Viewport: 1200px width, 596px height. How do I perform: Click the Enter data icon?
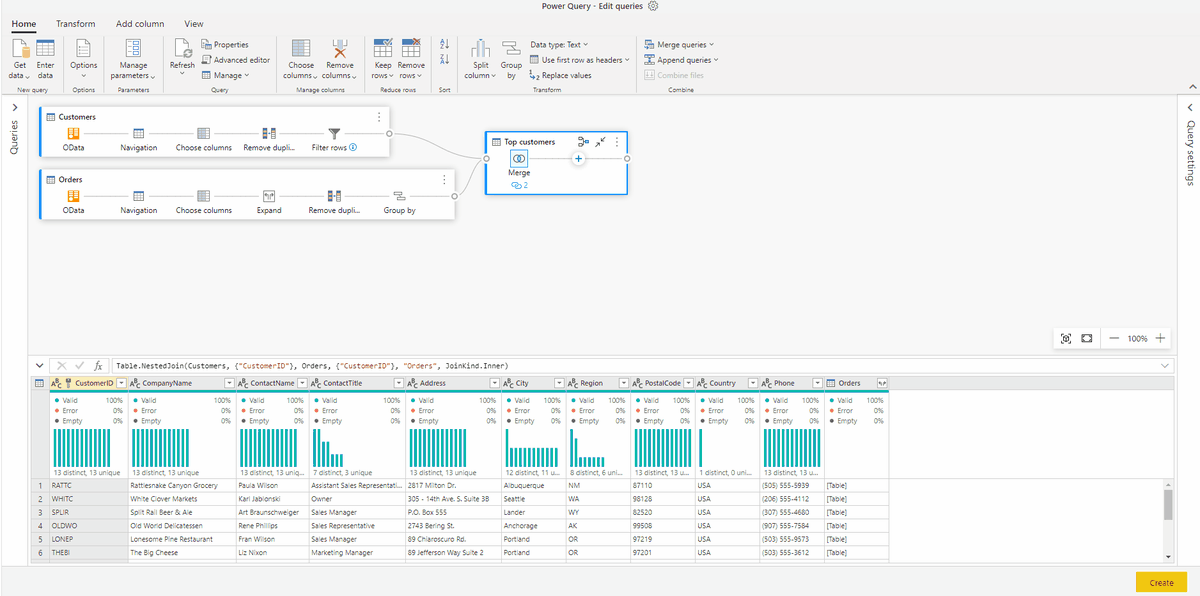point(46,50)
